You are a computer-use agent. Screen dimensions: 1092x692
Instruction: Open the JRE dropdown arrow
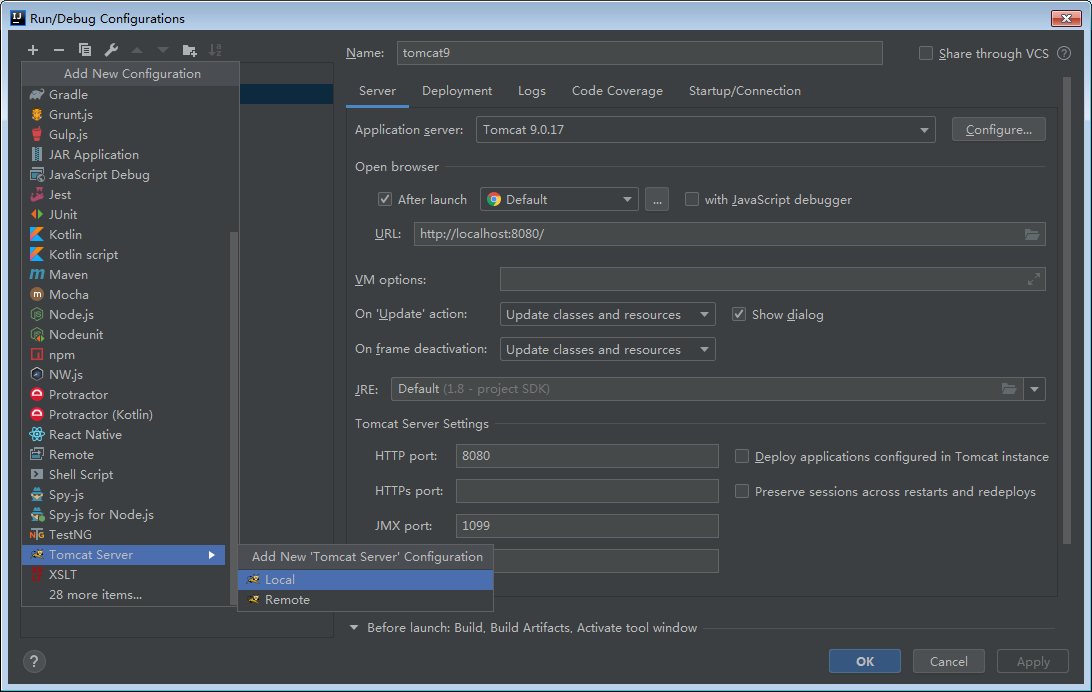[x=1034, y=389]
